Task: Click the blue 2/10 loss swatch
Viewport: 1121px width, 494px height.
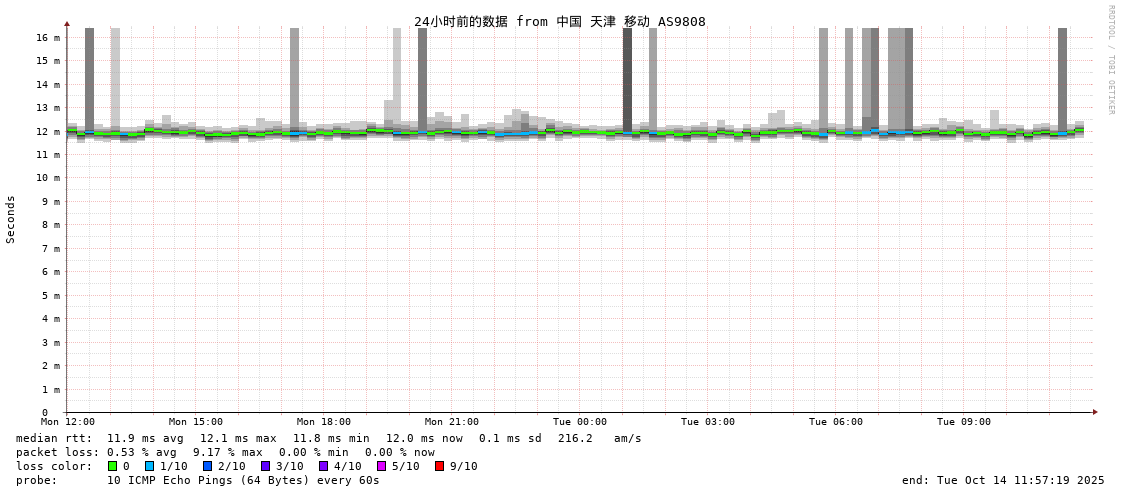Action: coord(207,466)
